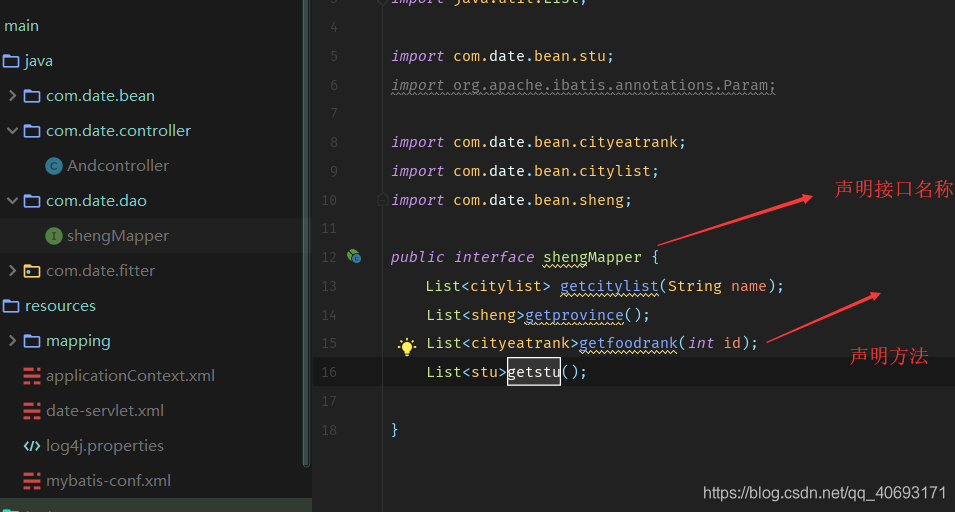Viewport: 955px width, 512px height.
Task: Click the mapping folder icon
Action: point(32,341)
